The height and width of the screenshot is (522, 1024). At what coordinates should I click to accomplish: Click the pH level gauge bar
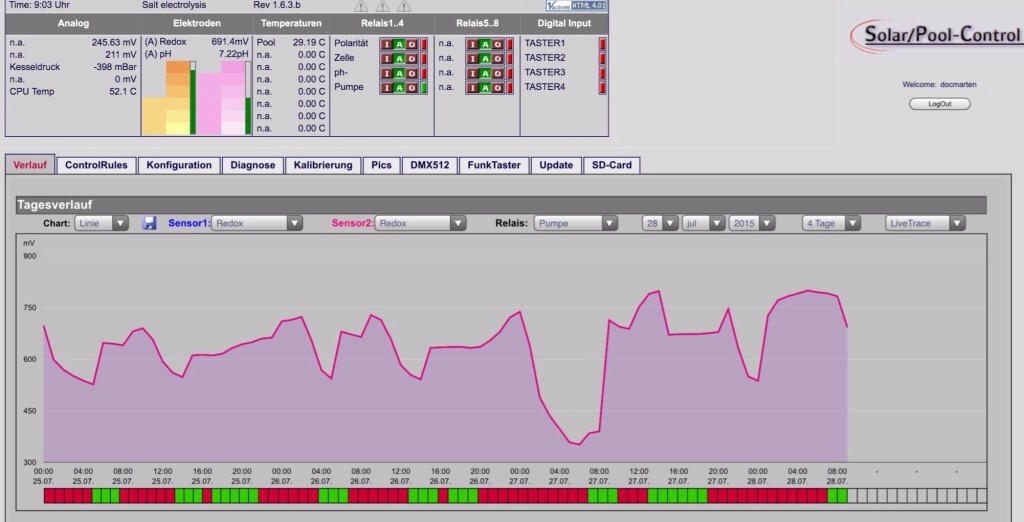click(x=248, y=98)
